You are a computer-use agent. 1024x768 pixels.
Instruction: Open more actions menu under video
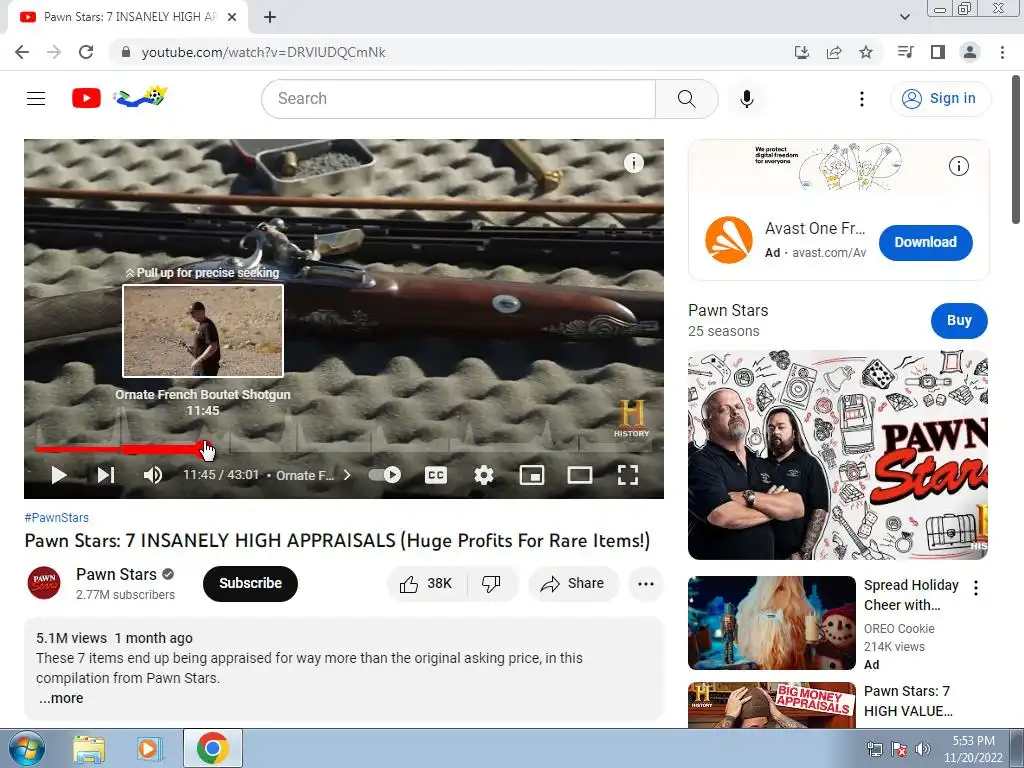[645, 584]
